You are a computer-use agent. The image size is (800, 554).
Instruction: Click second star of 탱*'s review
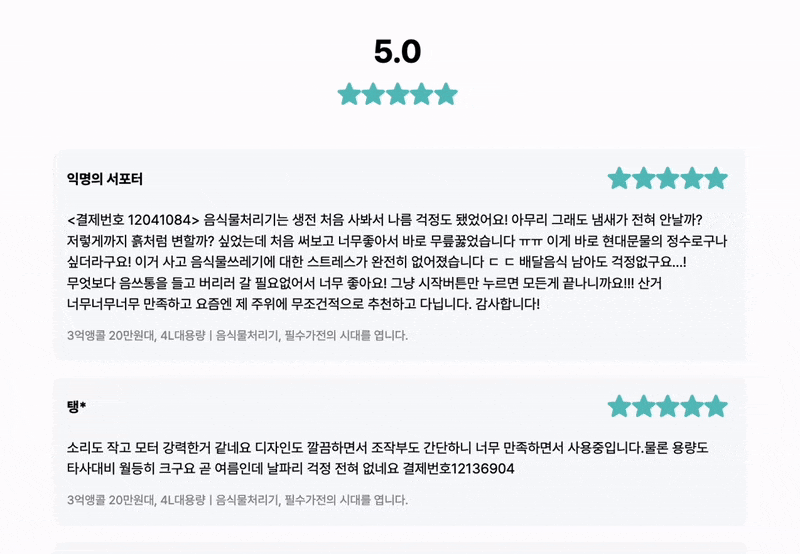[x=644, y=406]
